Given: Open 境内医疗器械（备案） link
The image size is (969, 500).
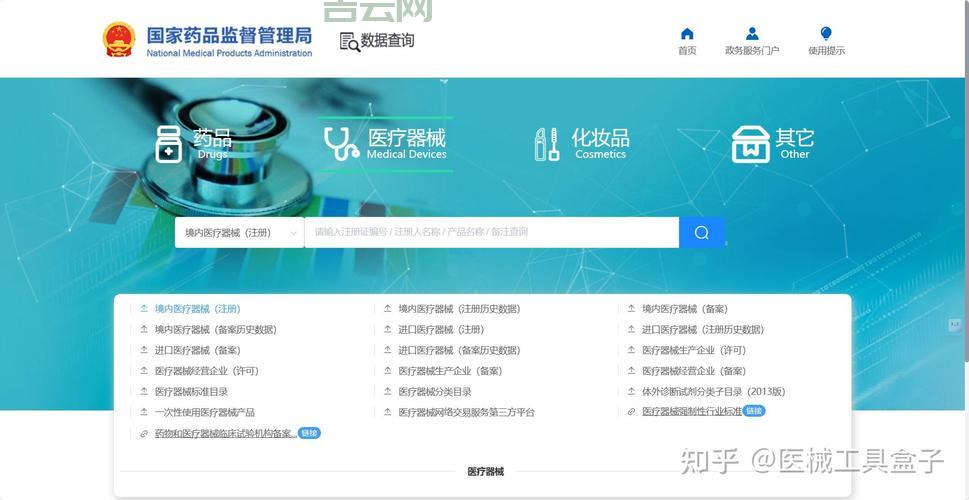Looking at the screenshot, I should point(685,309).
